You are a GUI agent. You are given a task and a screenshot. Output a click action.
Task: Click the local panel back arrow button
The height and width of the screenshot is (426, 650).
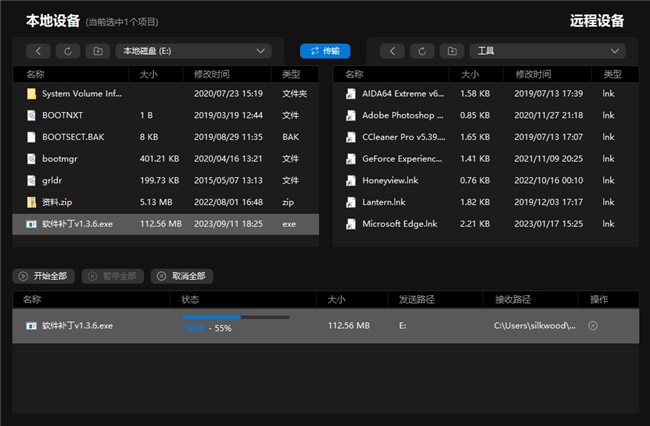38,51
